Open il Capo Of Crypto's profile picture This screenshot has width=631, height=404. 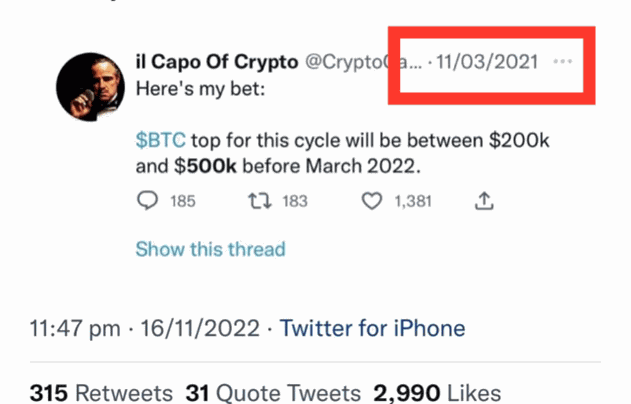[x=90, y=88]
